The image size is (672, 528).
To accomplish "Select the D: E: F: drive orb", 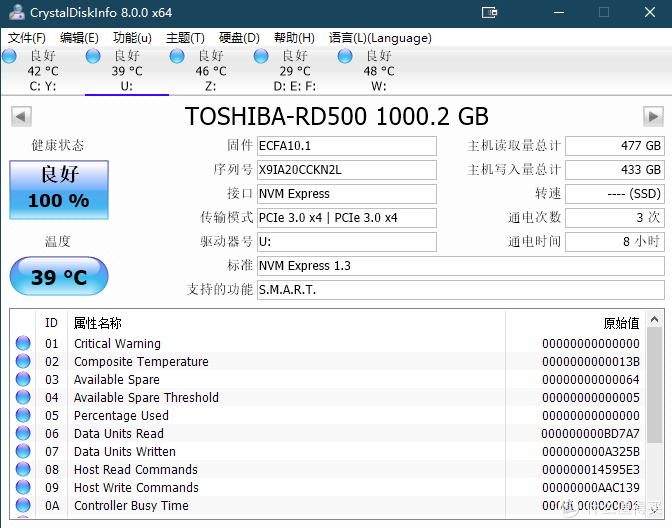I will tap(262, 57).
